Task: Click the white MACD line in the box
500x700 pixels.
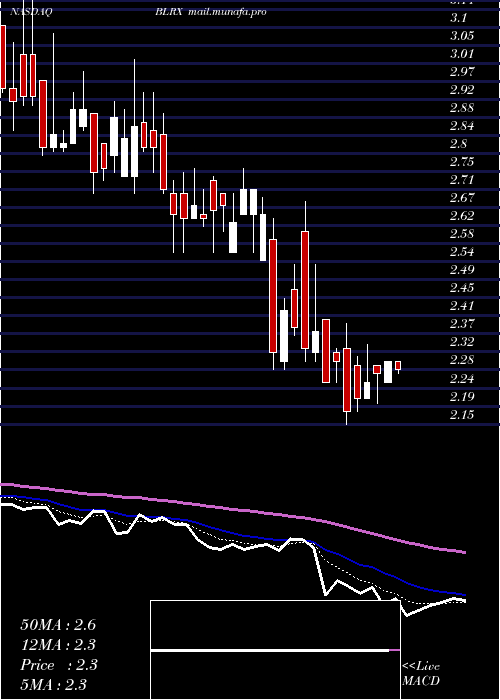Action: pyautogui.click(x=270, y=650)
